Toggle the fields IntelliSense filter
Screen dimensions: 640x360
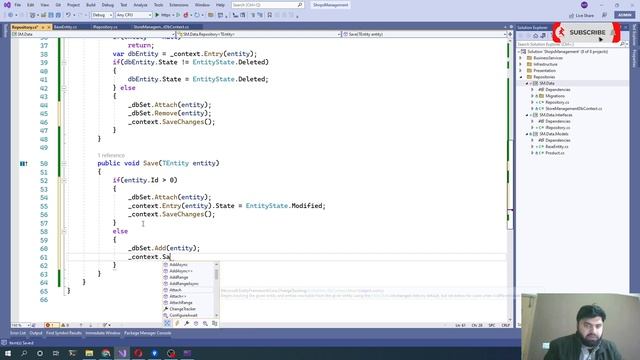click(177, 323)
